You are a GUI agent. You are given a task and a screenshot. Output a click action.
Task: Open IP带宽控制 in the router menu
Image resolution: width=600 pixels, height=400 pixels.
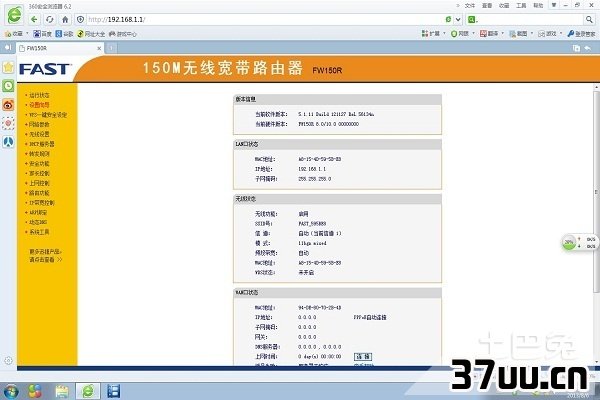tap(42, 203)
